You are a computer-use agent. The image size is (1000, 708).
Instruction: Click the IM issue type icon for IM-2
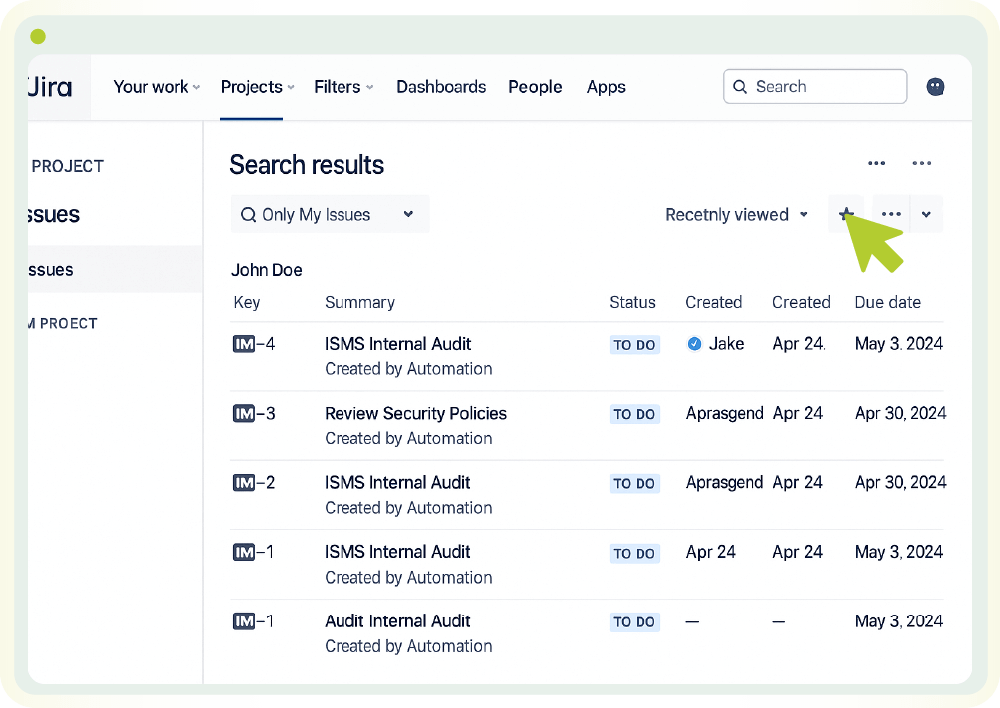[x=244, y=483]
